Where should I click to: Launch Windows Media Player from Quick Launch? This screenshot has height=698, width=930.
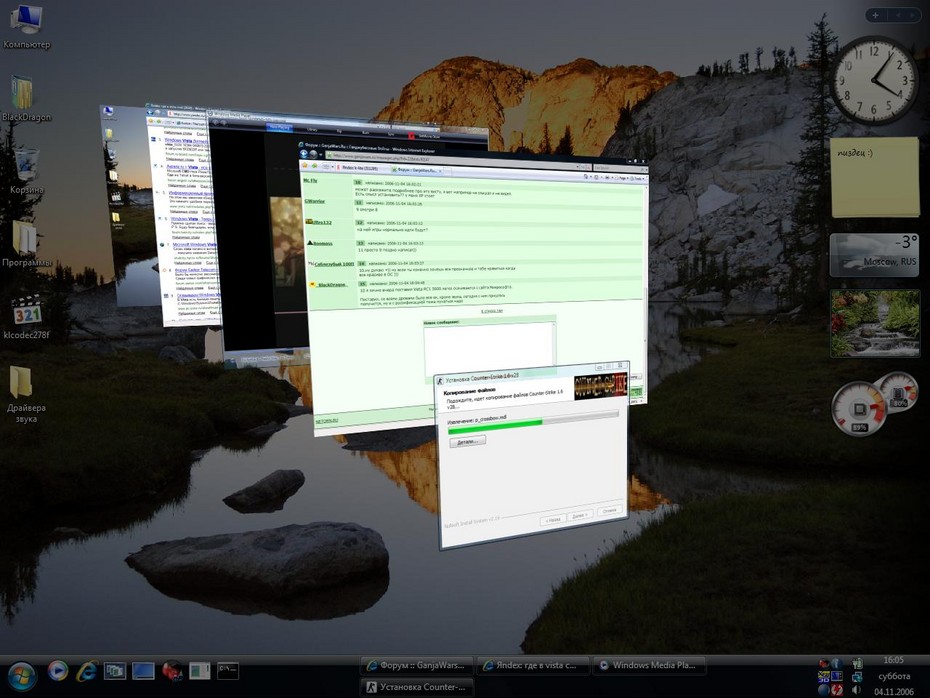point(58,670)
